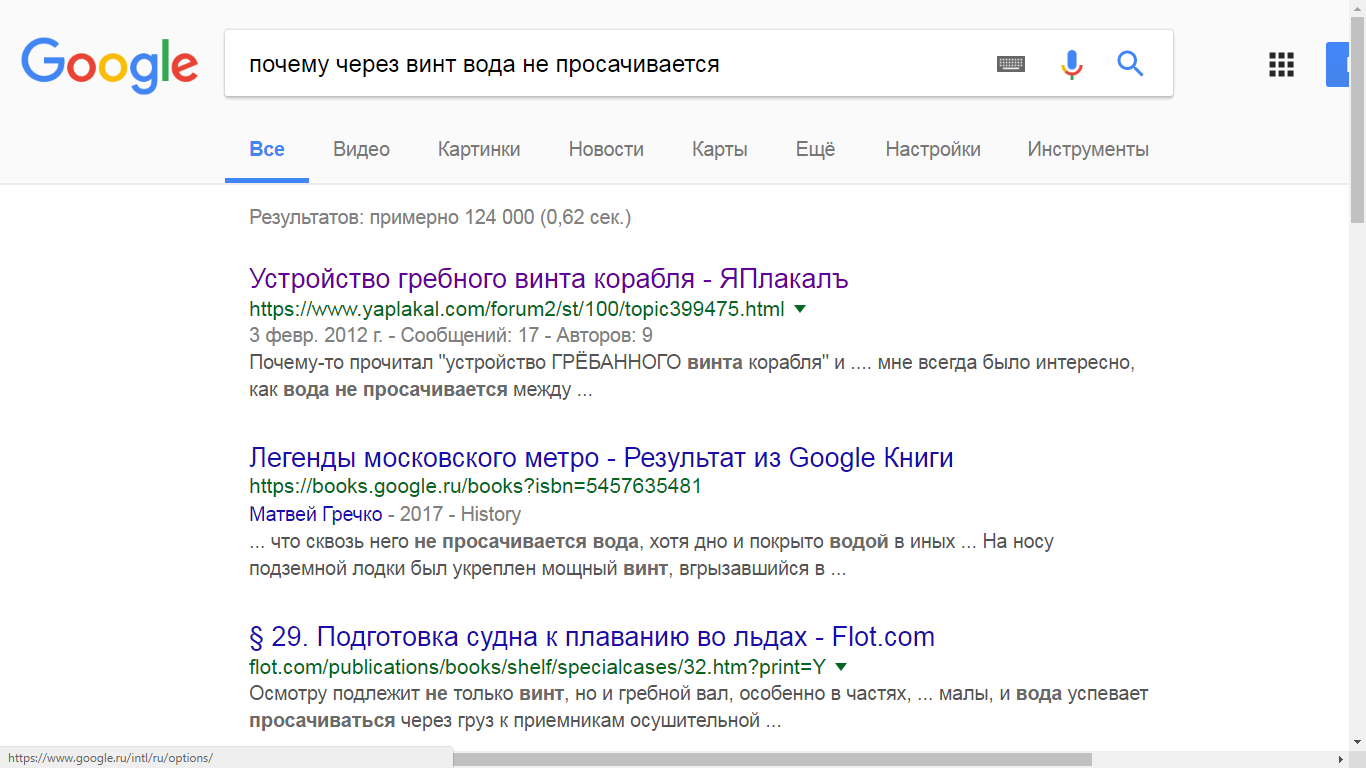Screen dimensions: 1366x768
Task: Click the blue search magnifier icon
Action: click(x=1130, y=64)
